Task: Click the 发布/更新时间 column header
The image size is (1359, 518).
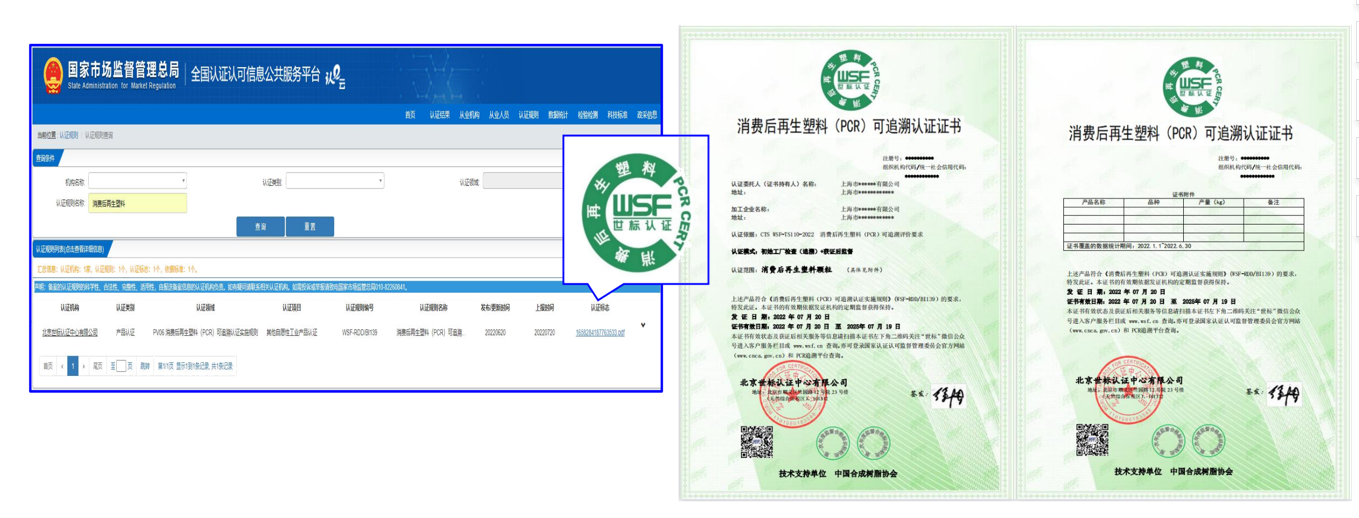Action: click(x=494, y=308)
